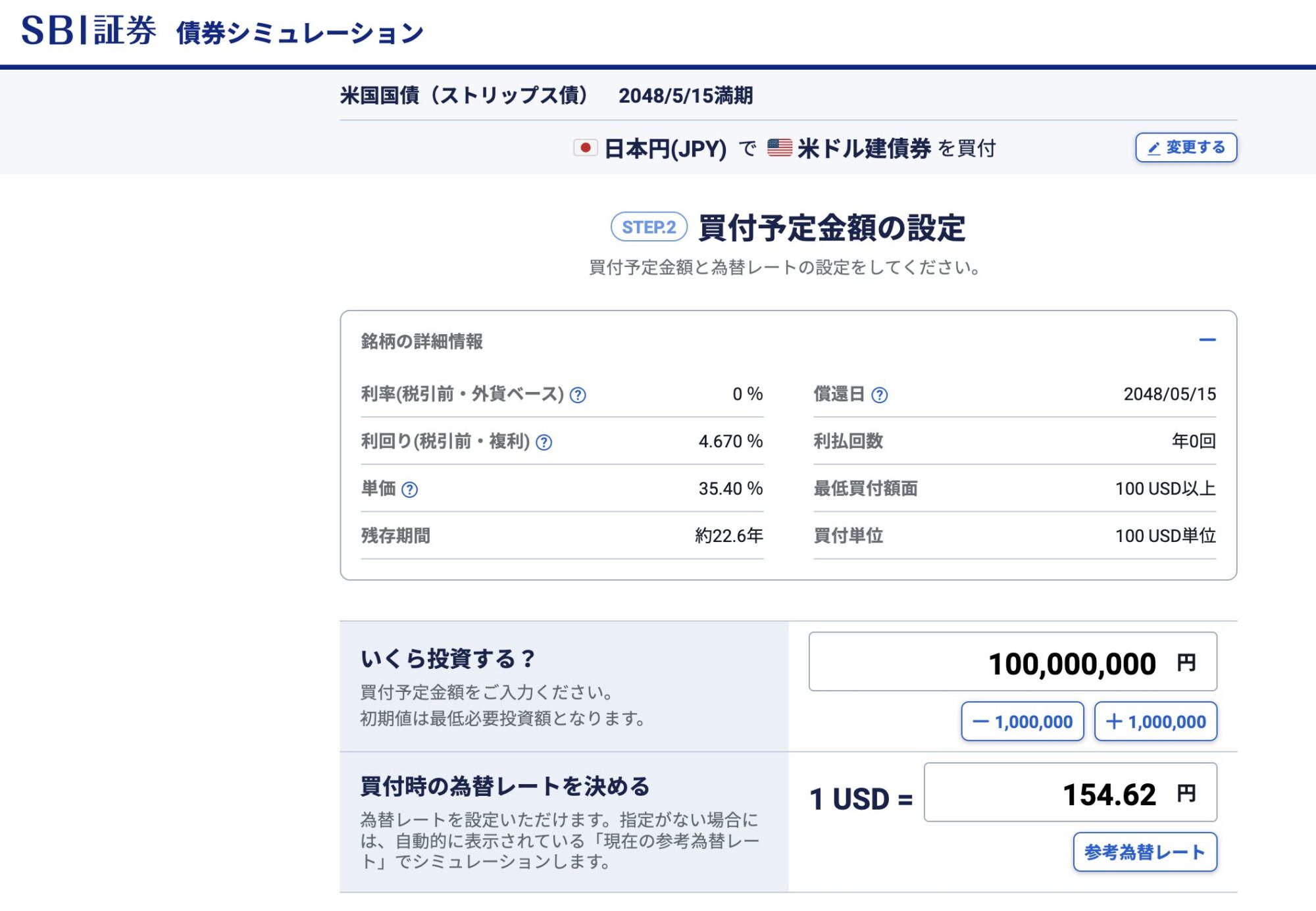This screenshot has width=1316, height=911.
Task: Click the 銘柄の詳細情報 header
Action: 422,341
